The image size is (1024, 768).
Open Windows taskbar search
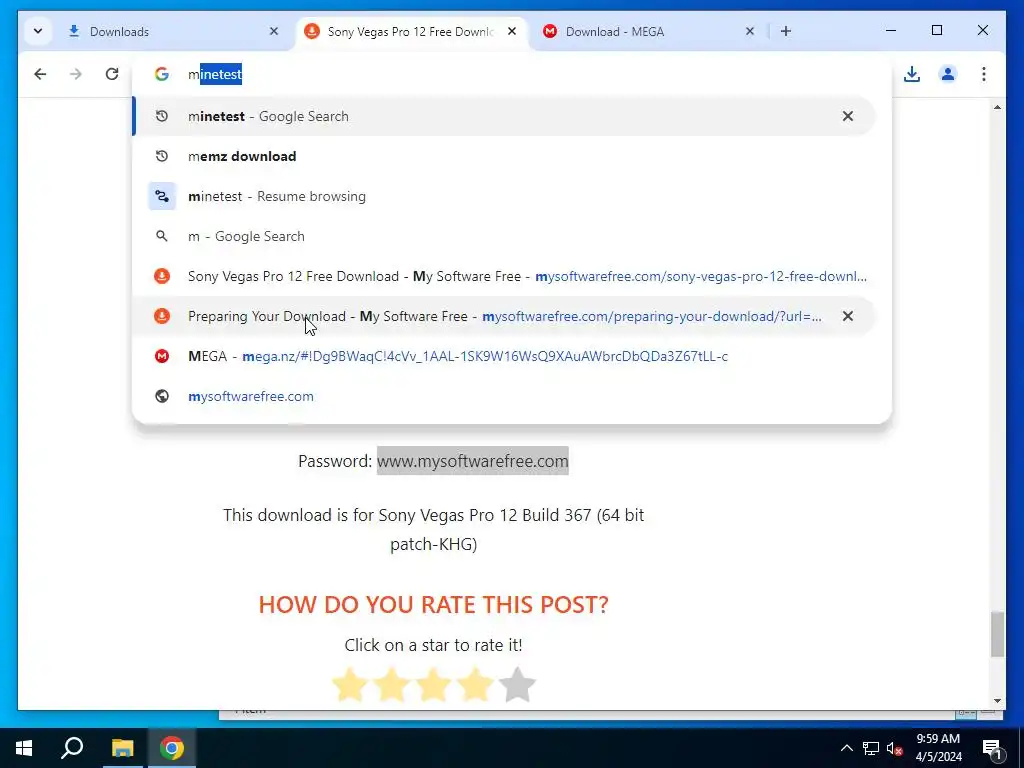click(72, 748)
